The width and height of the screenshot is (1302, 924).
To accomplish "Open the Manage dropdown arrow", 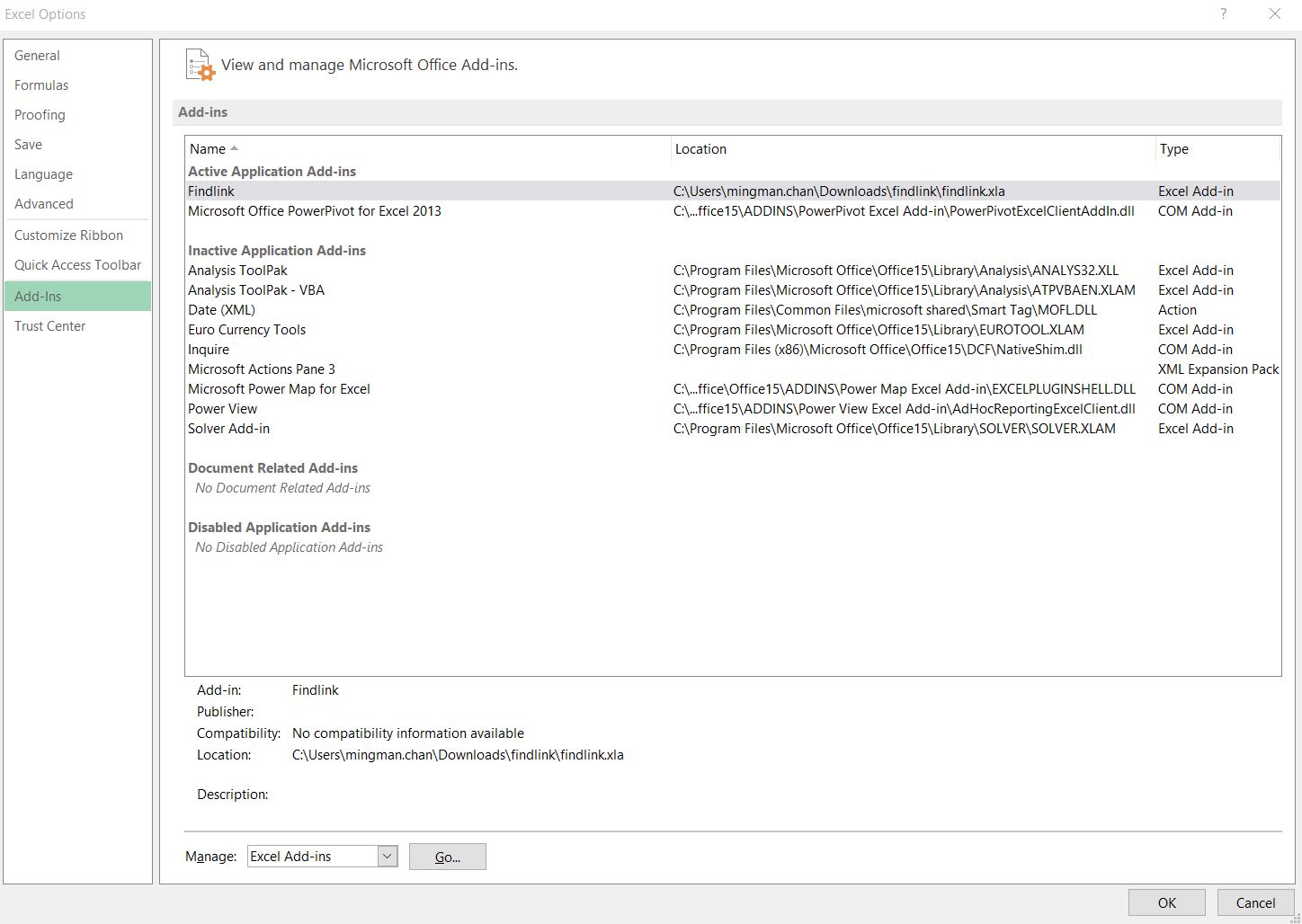I will pyautogui.click(x=388, y=857).
